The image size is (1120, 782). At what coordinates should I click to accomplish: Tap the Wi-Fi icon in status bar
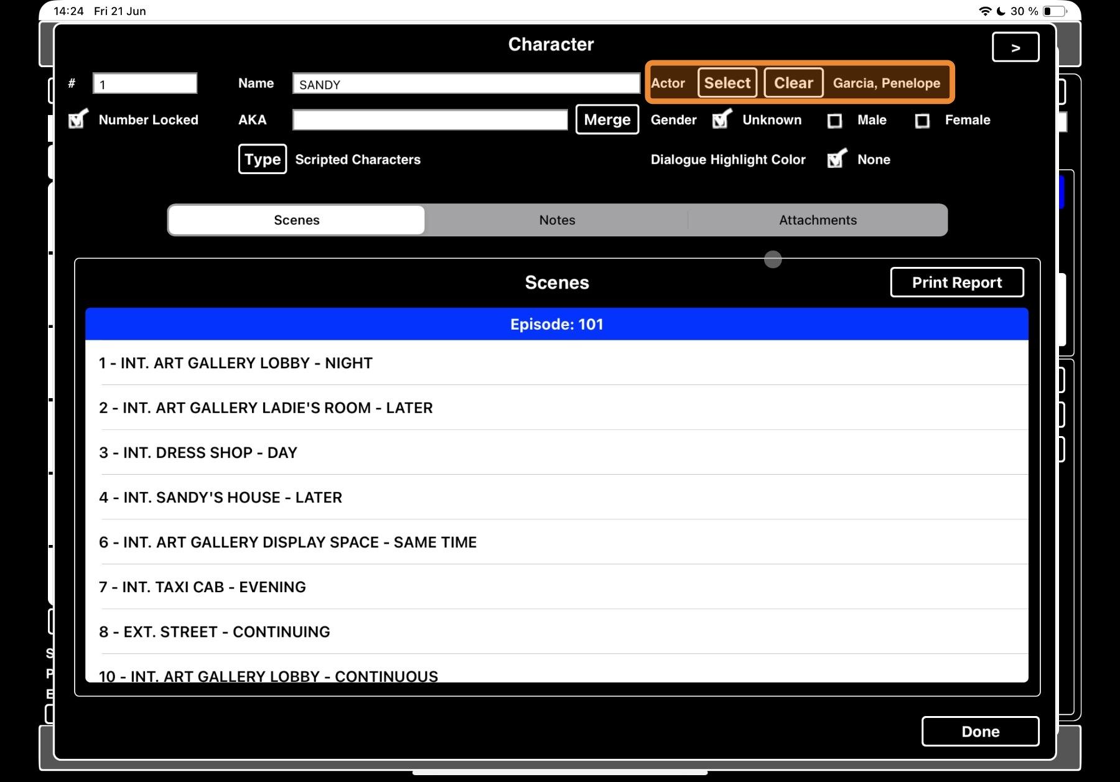pos(985,11)
